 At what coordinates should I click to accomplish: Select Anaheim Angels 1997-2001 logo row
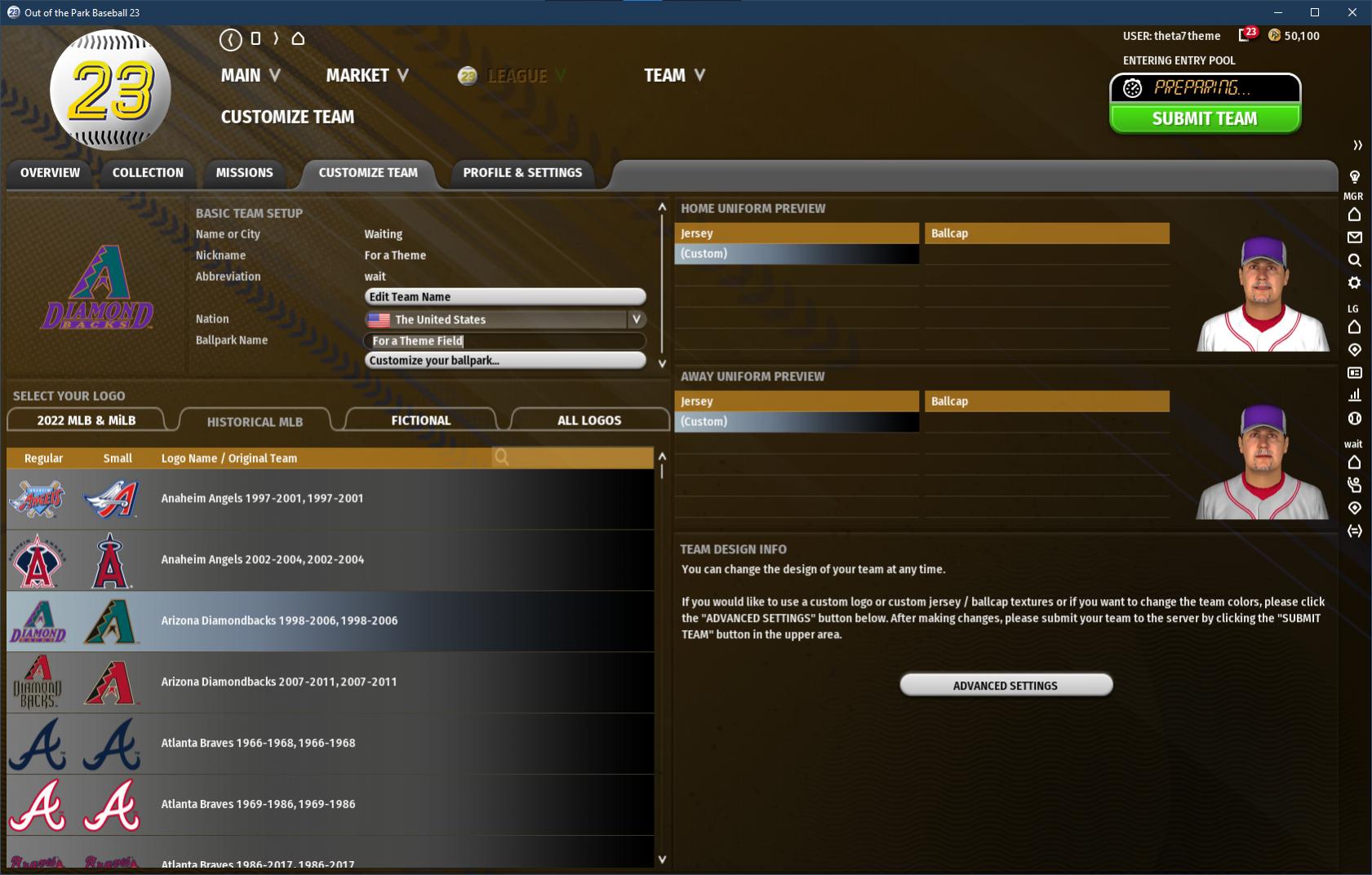coord(330,499)
